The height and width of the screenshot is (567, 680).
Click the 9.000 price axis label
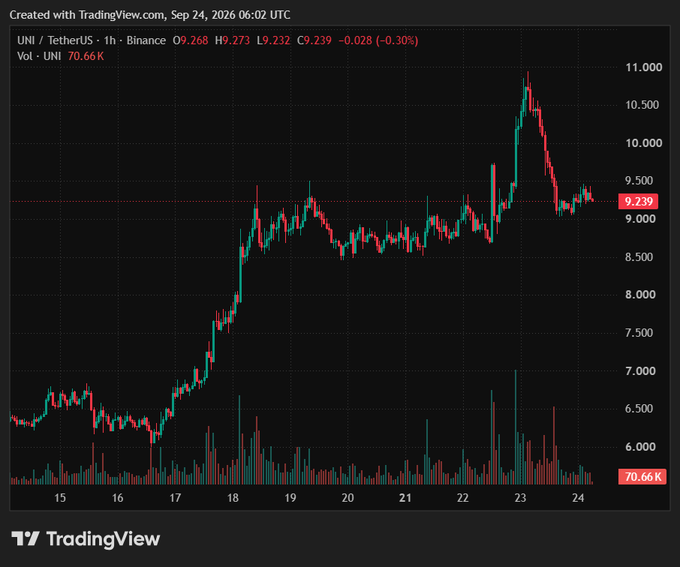click(640, 219)
